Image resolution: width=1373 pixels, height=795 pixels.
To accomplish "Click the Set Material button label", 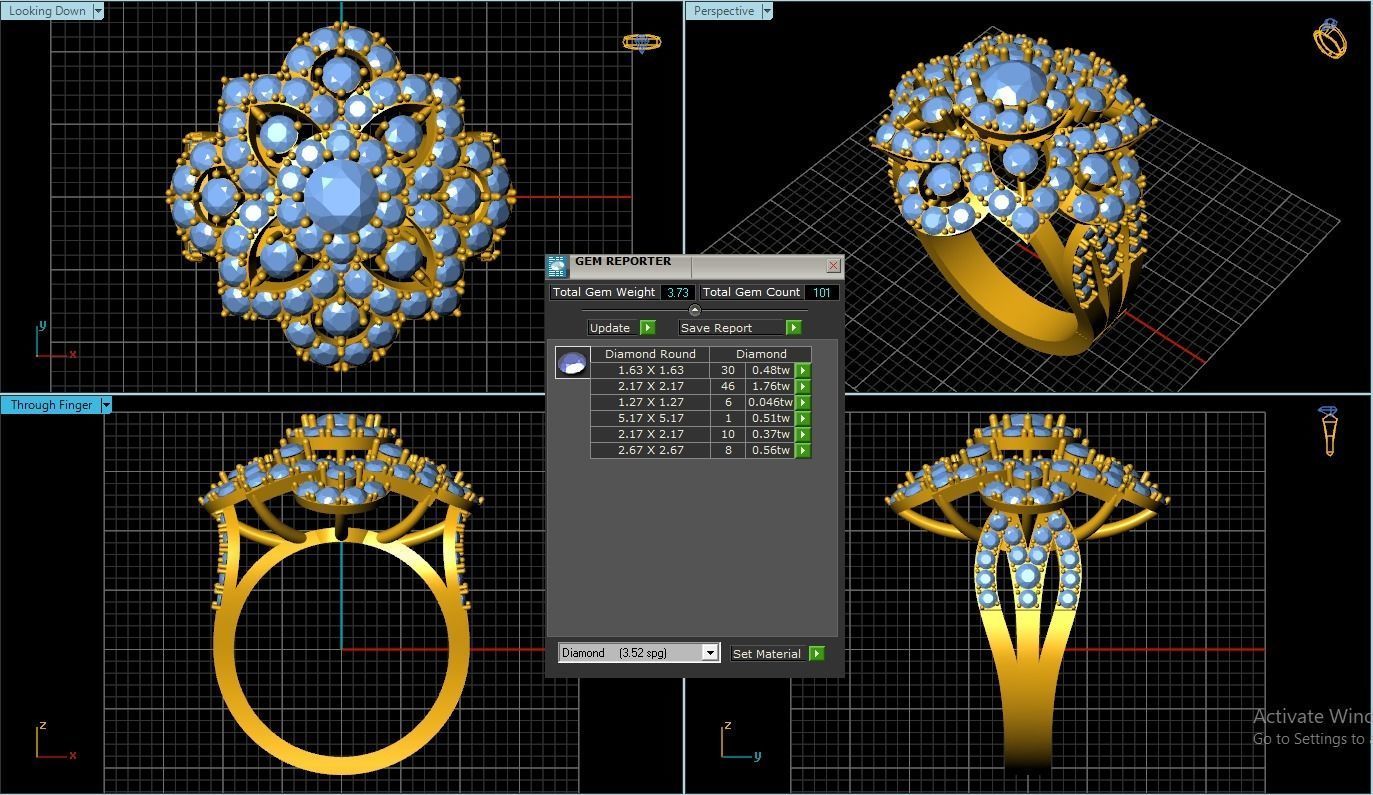I will coord(767,653).
